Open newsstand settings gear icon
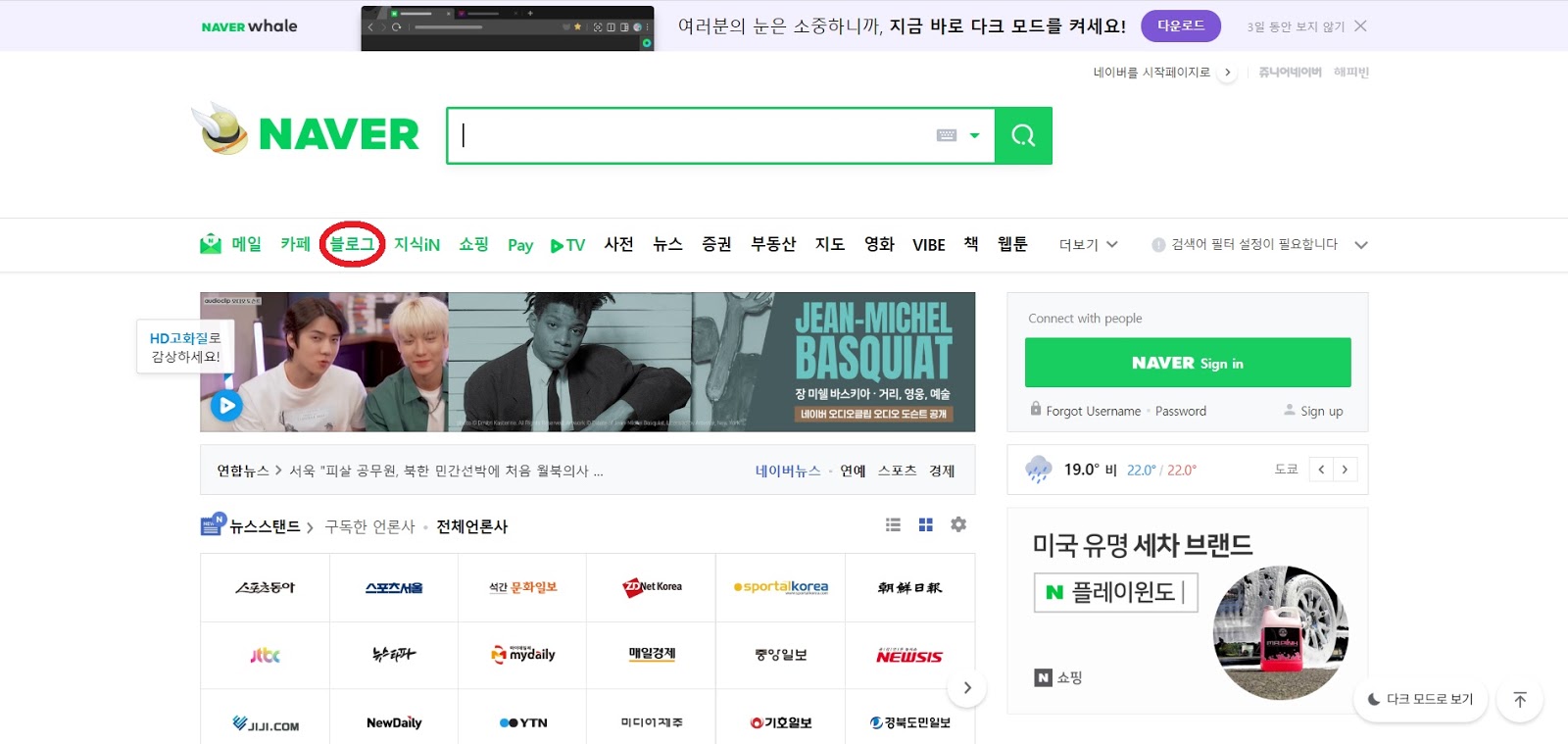Screen dimensions: 1568x744 958,524
